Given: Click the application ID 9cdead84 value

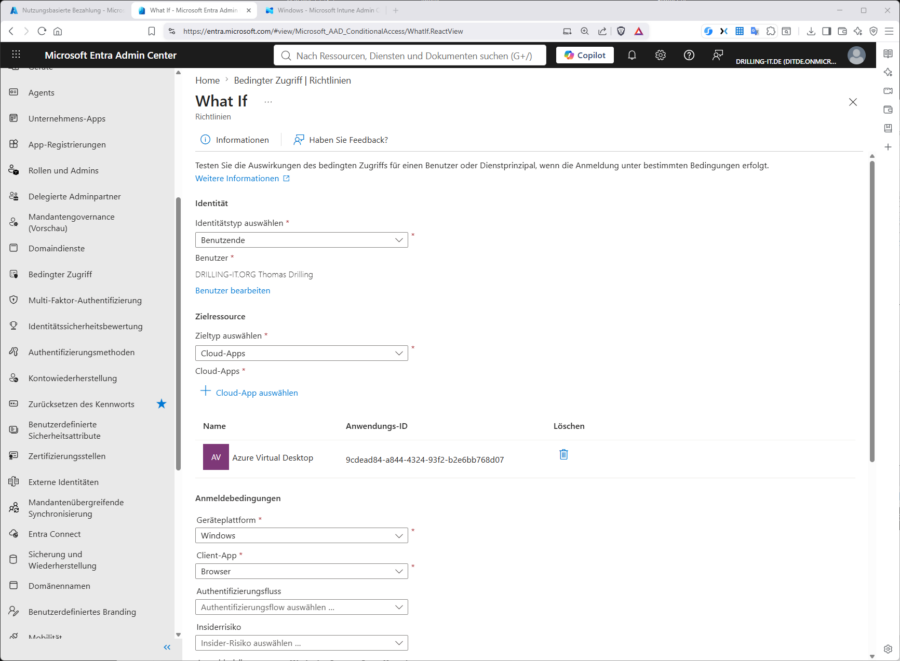Looking at the screenshot, I should pos(425,460).
